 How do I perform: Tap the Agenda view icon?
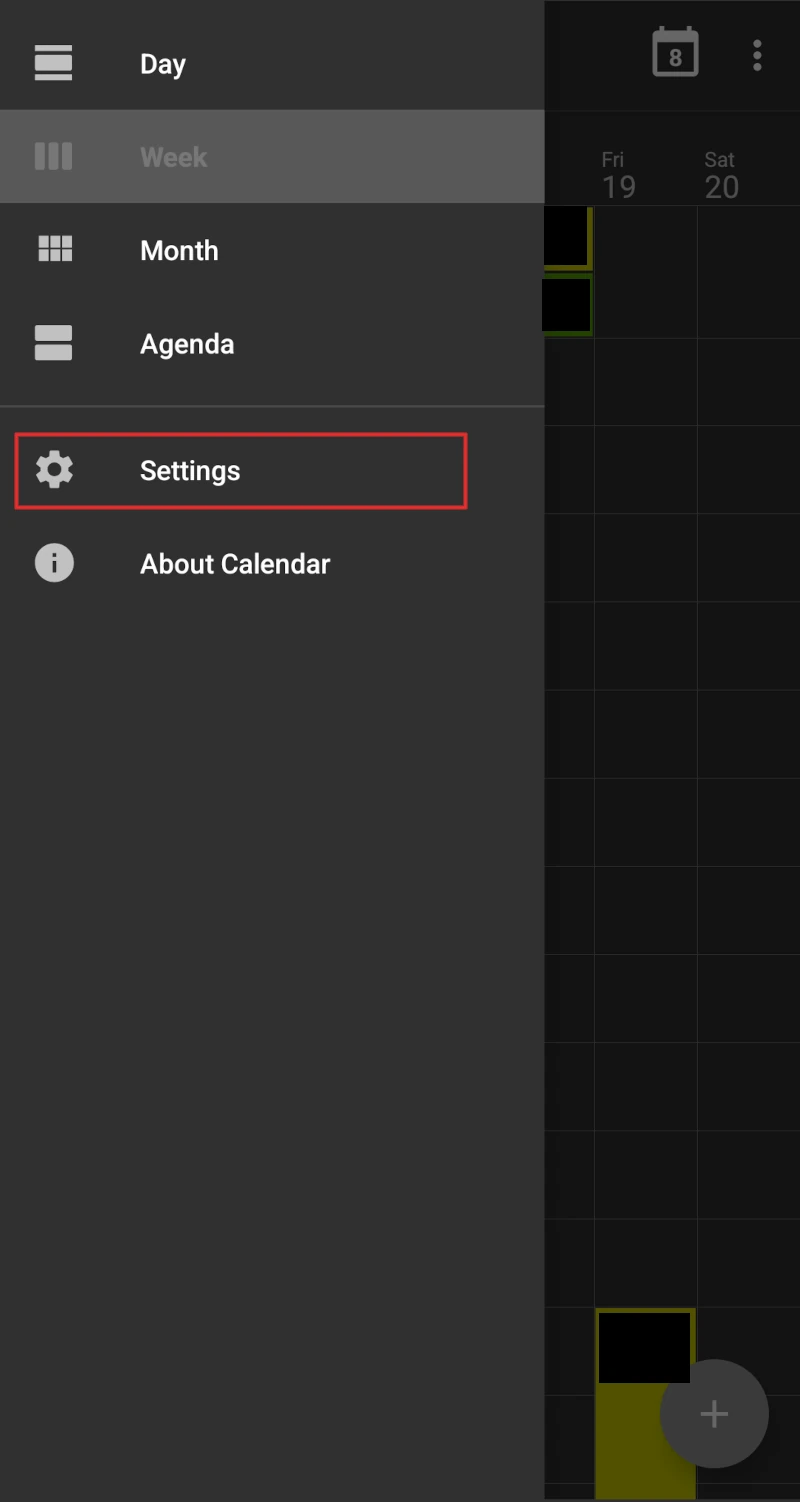[54, 343]
